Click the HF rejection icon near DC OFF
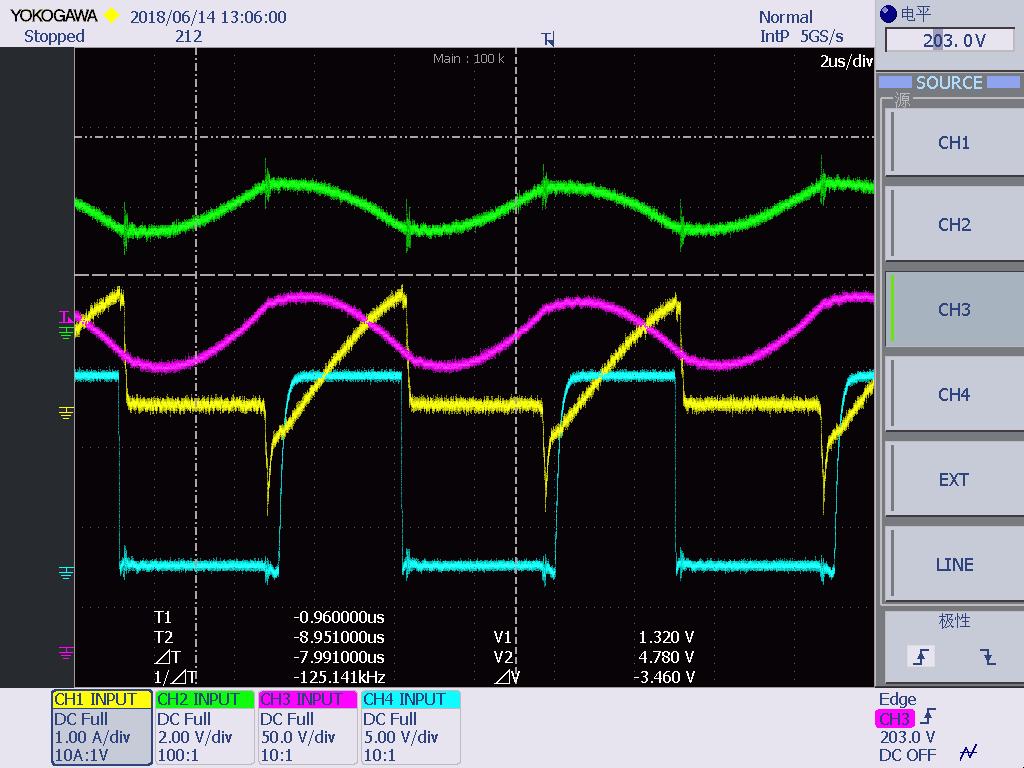This screenshot has height=768, width=1024. 968,753
